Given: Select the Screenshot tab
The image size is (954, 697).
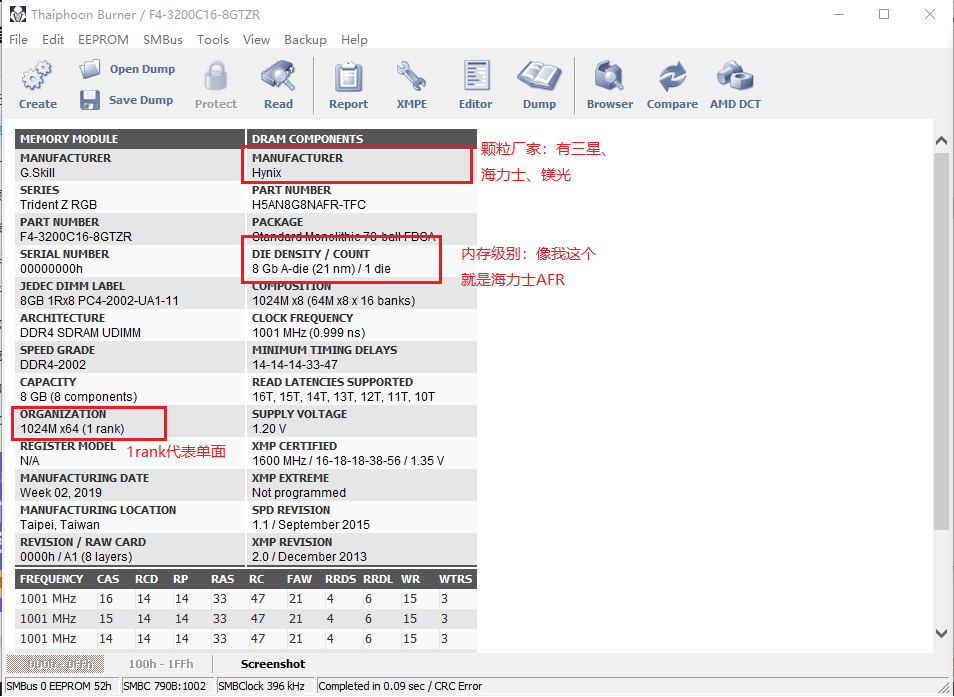Looking at the screenshot, I should (x=272, y=664).
